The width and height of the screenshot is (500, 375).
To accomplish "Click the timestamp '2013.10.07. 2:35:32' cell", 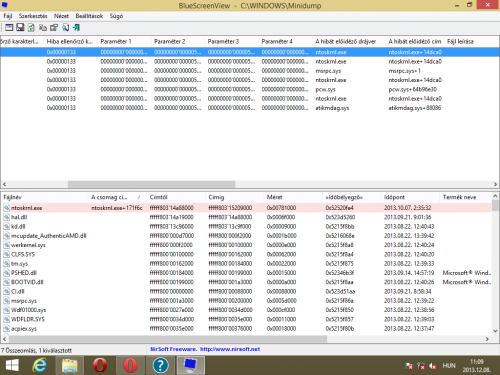I will point(407,208).
